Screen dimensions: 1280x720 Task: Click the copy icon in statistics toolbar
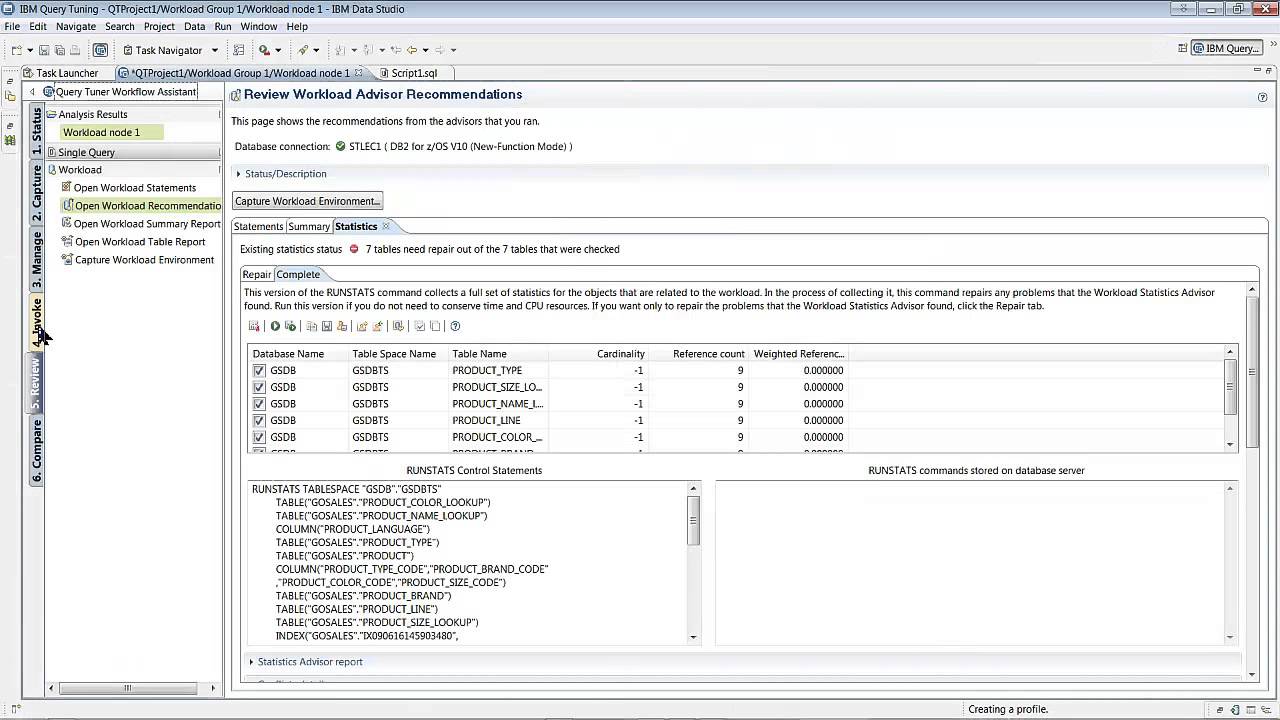(x=312, y=326)
